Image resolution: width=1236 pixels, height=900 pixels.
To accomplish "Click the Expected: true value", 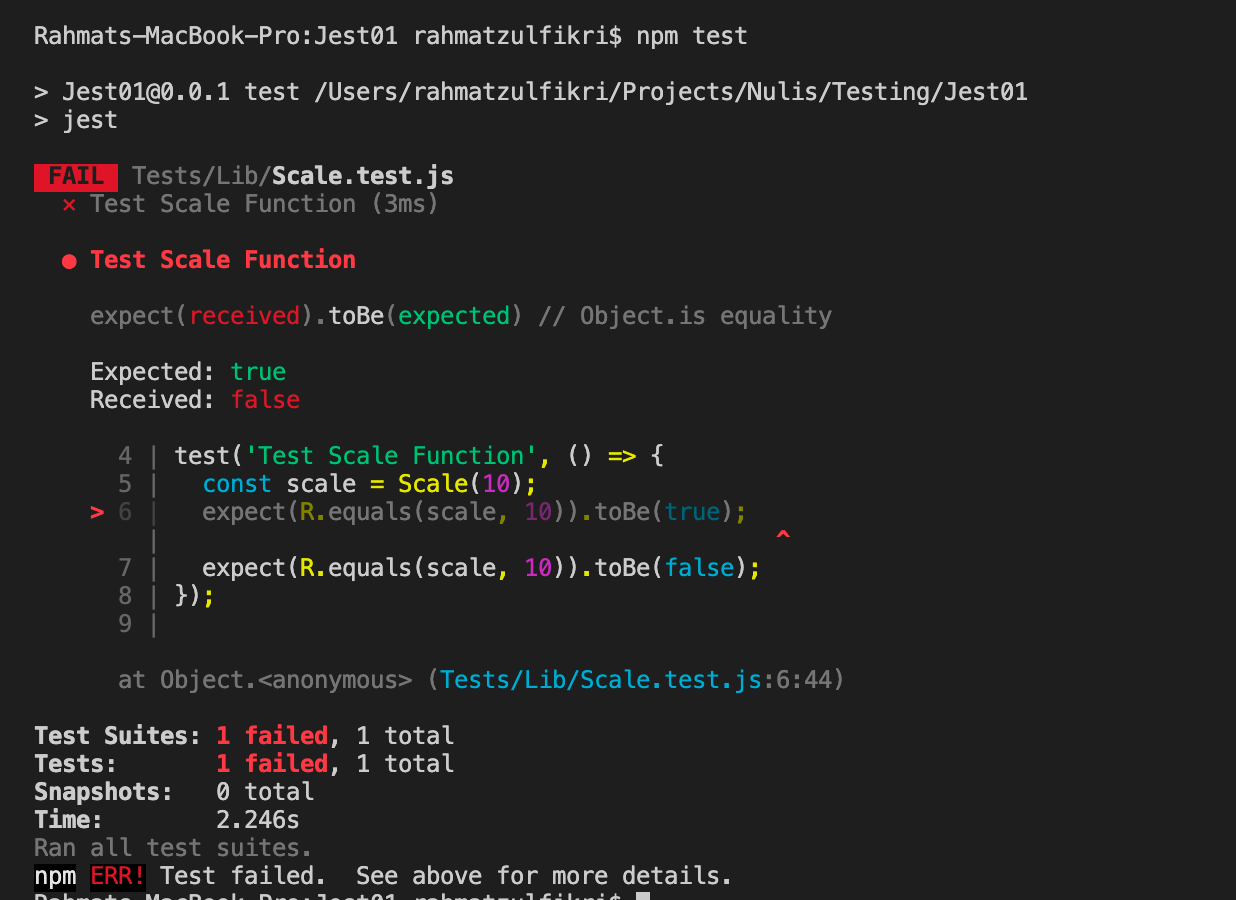I will (x=258, y=371).
